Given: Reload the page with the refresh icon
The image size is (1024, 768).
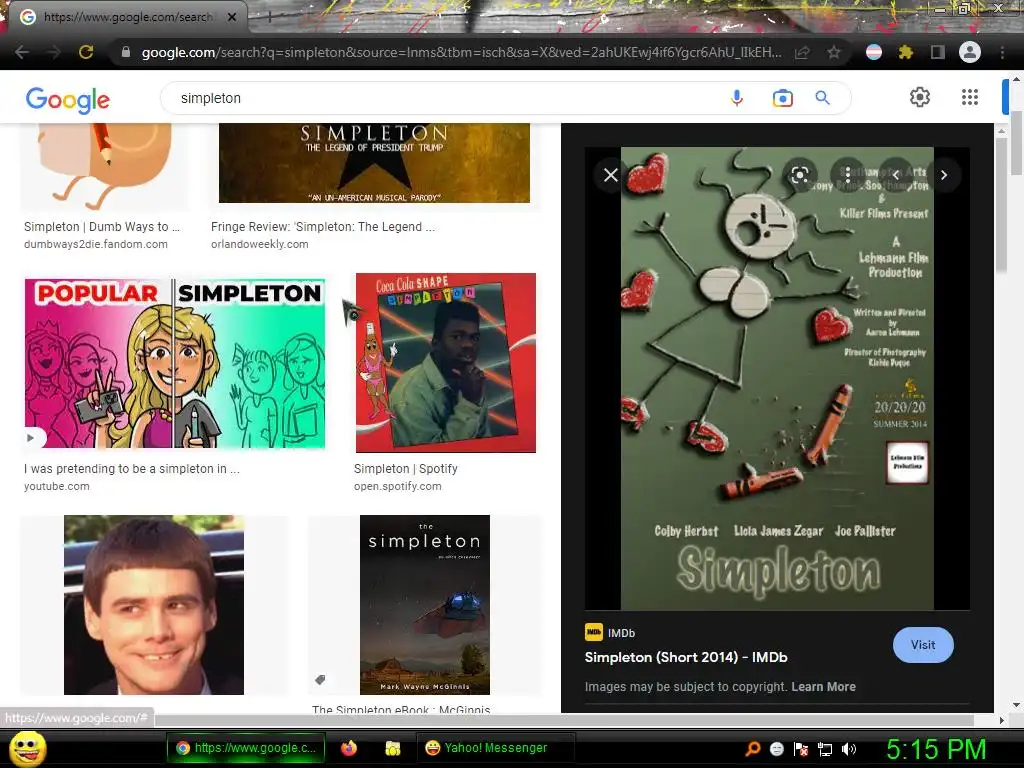Looking at the screenshot, I should 86,52.
